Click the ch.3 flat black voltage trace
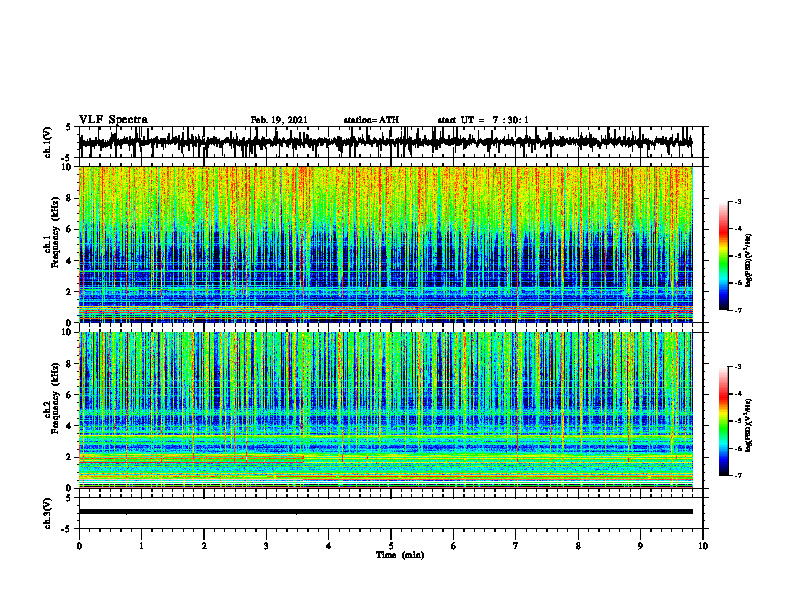 [385, 512]
